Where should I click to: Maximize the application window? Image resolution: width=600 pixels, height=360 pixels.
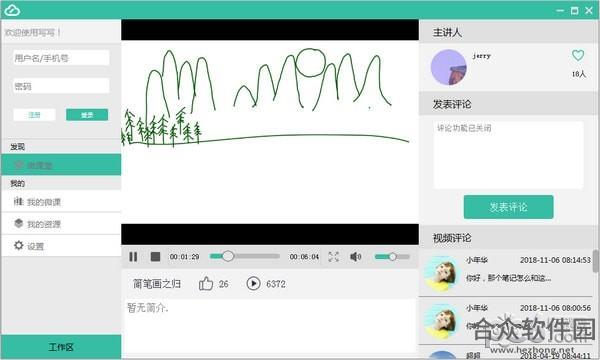574,11
